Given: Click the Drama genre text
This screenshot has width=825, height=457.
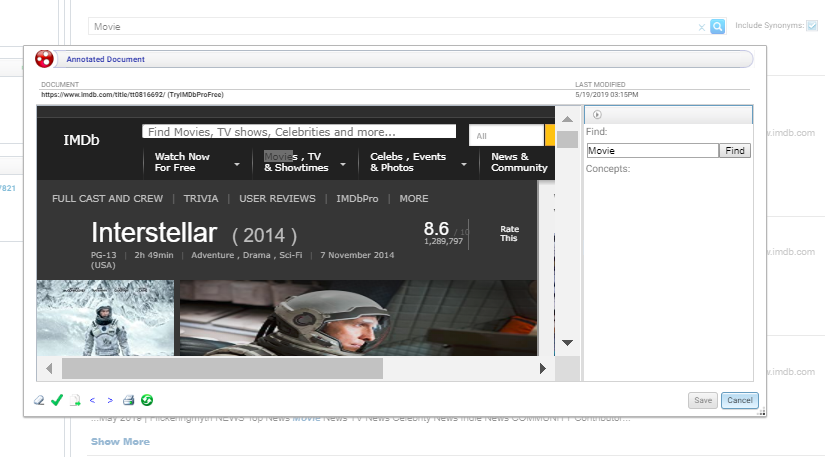Looking at the screenshot, I should [x=257, y=255].
